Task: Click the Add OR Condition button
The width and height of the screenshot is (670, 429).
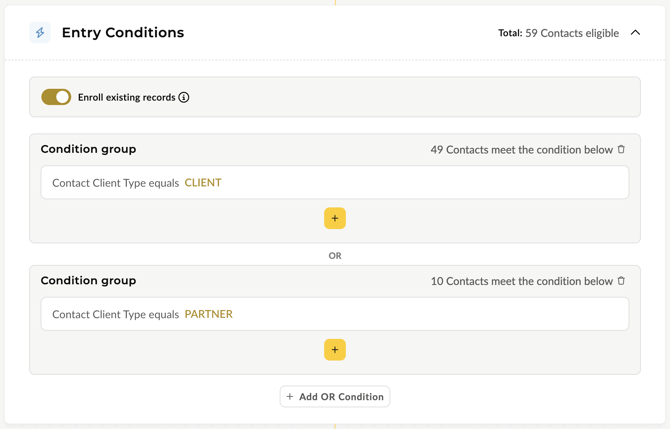Action: (335, 397)
